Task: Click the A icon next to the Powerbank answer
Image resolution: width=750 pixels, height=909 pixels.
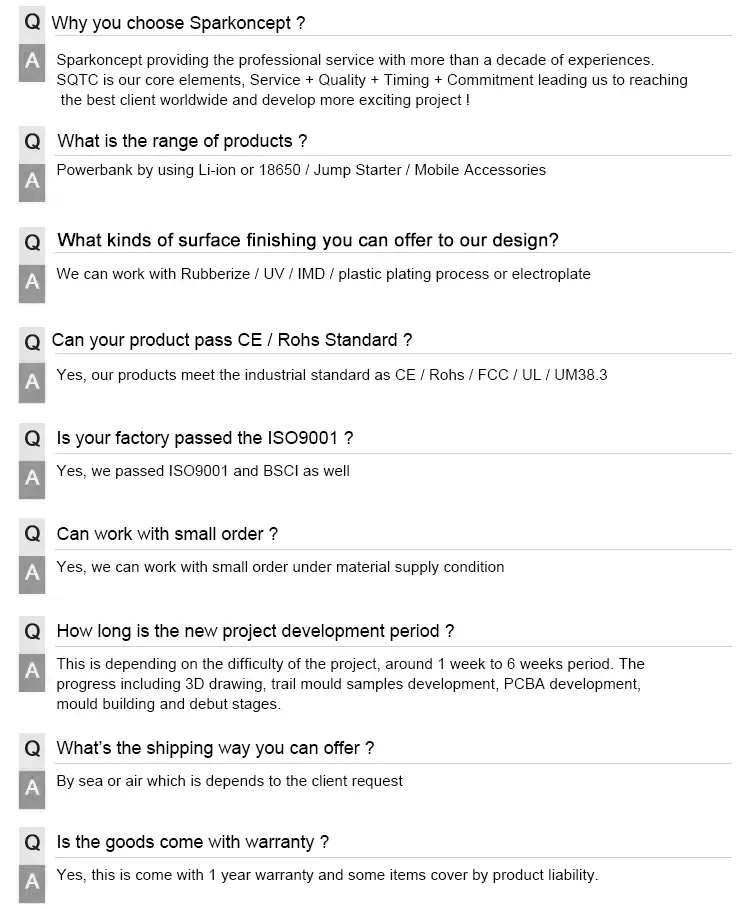Action: pyautogui.click(x=32, y=181)
